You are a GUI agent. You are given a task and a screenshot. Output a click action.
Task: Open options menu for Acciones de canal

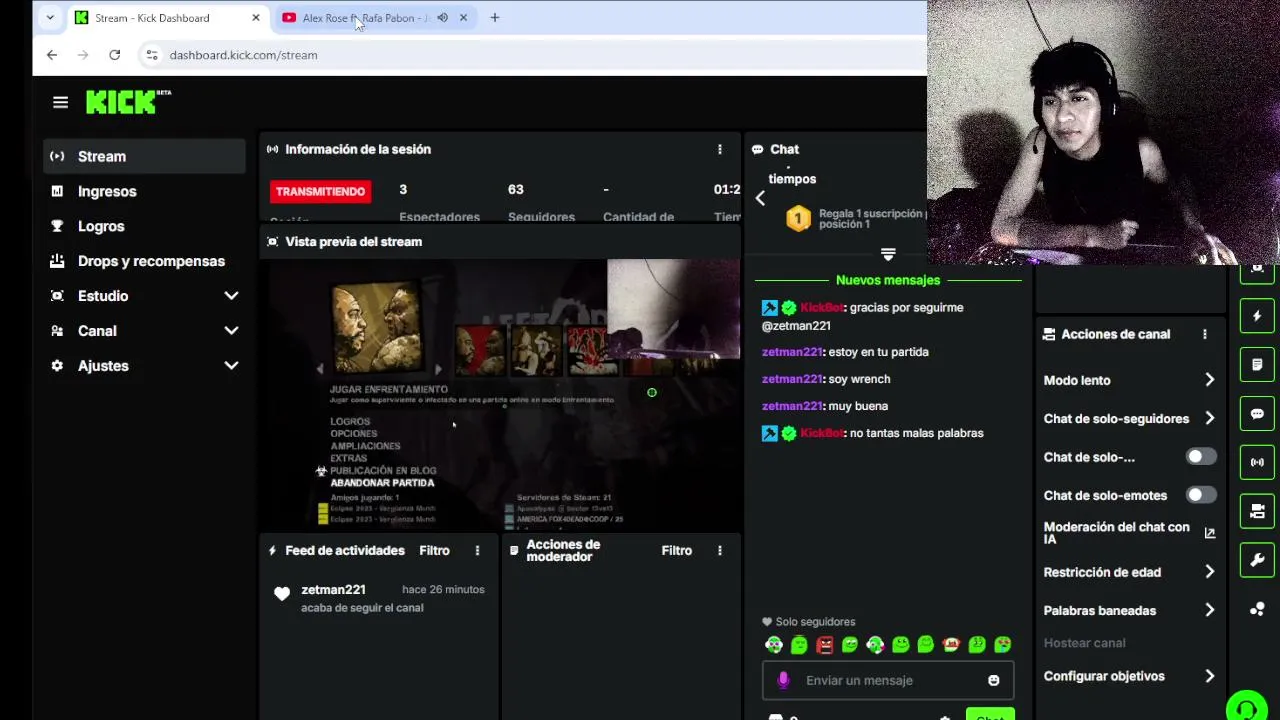(1204, 334)
